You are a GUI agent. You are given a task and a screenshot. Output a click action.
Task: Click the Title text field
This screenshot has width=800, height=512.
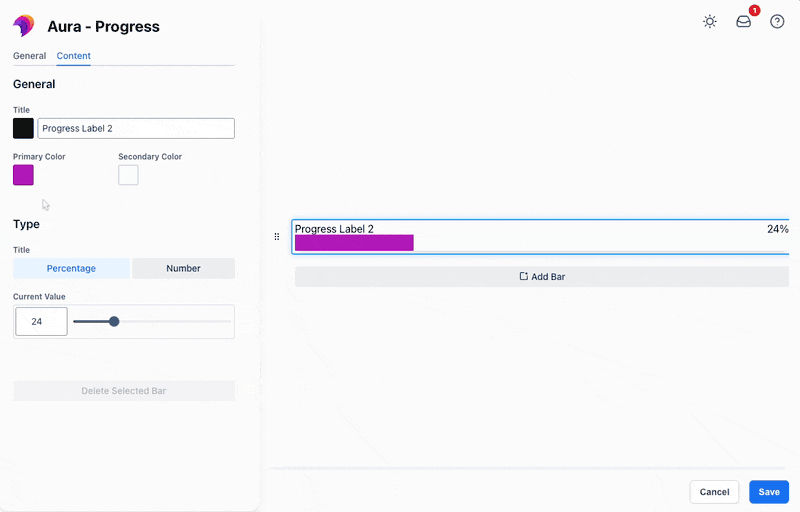coord(136,129)
